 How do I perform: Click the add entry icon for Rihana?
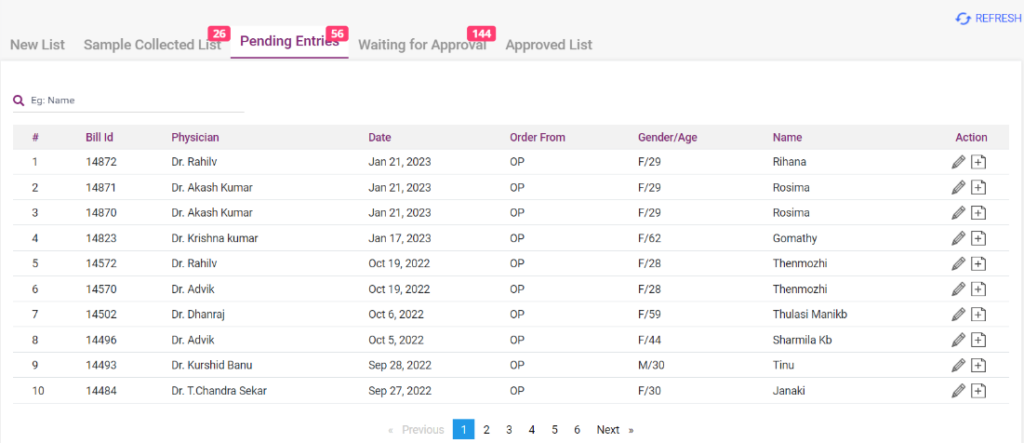(x=979, y=162)
